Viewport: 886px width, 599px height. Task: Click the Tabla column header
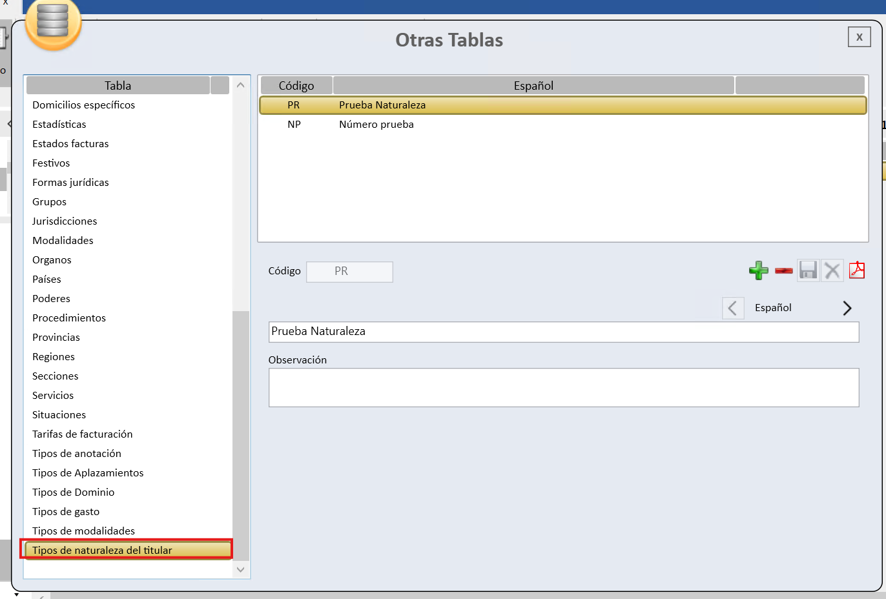coord(118,85)
